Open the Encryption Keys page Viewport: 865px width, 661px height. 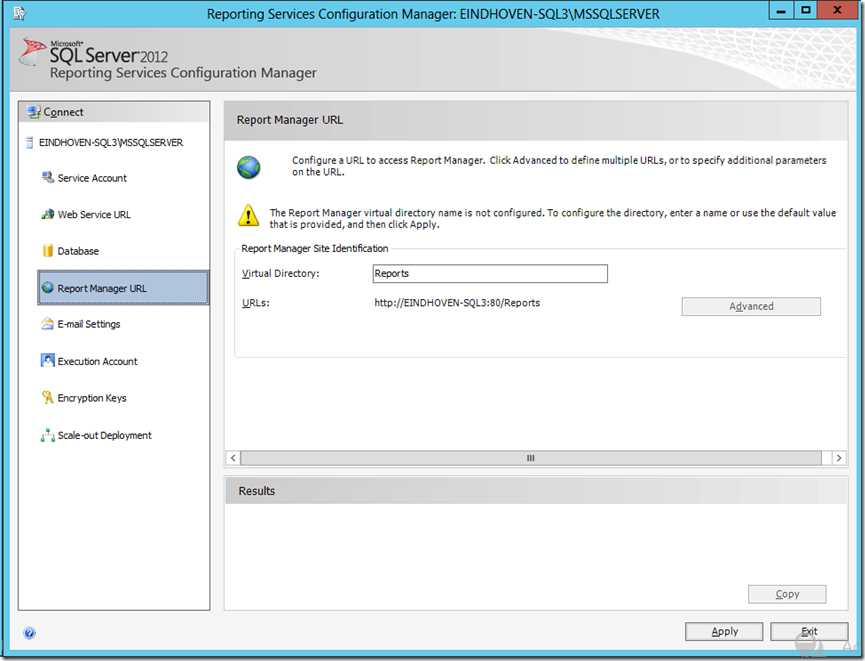click(x=92, y=398)
